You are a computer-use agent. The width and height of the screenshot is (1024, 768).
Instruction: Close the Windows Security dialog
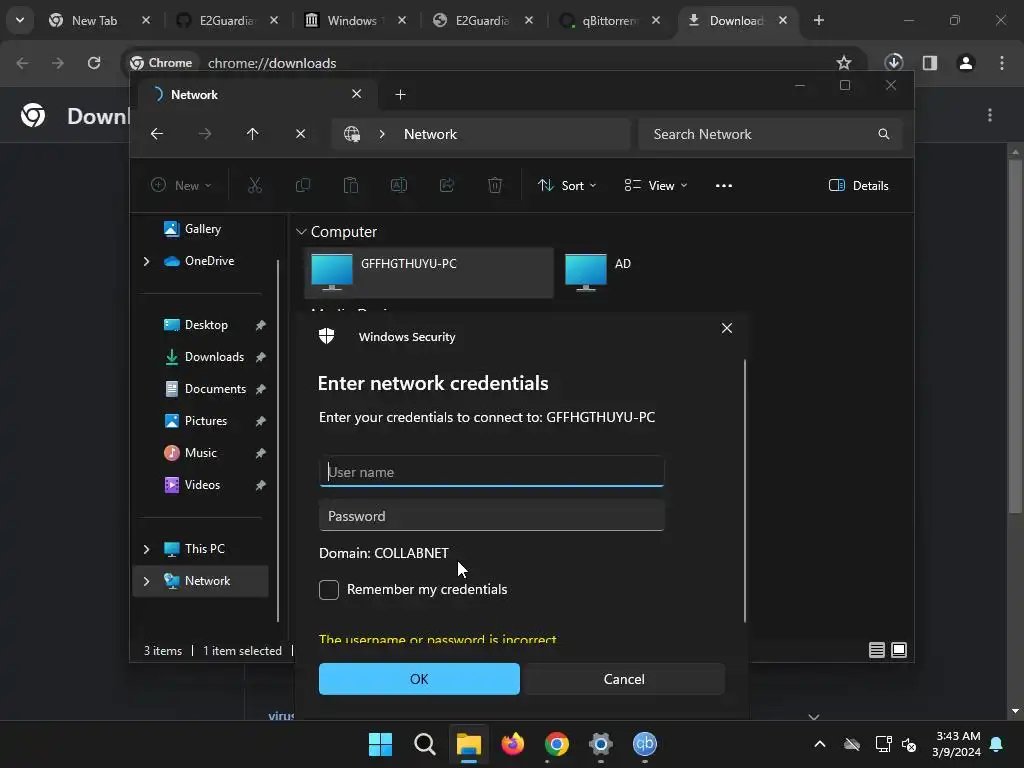point(726,328)
